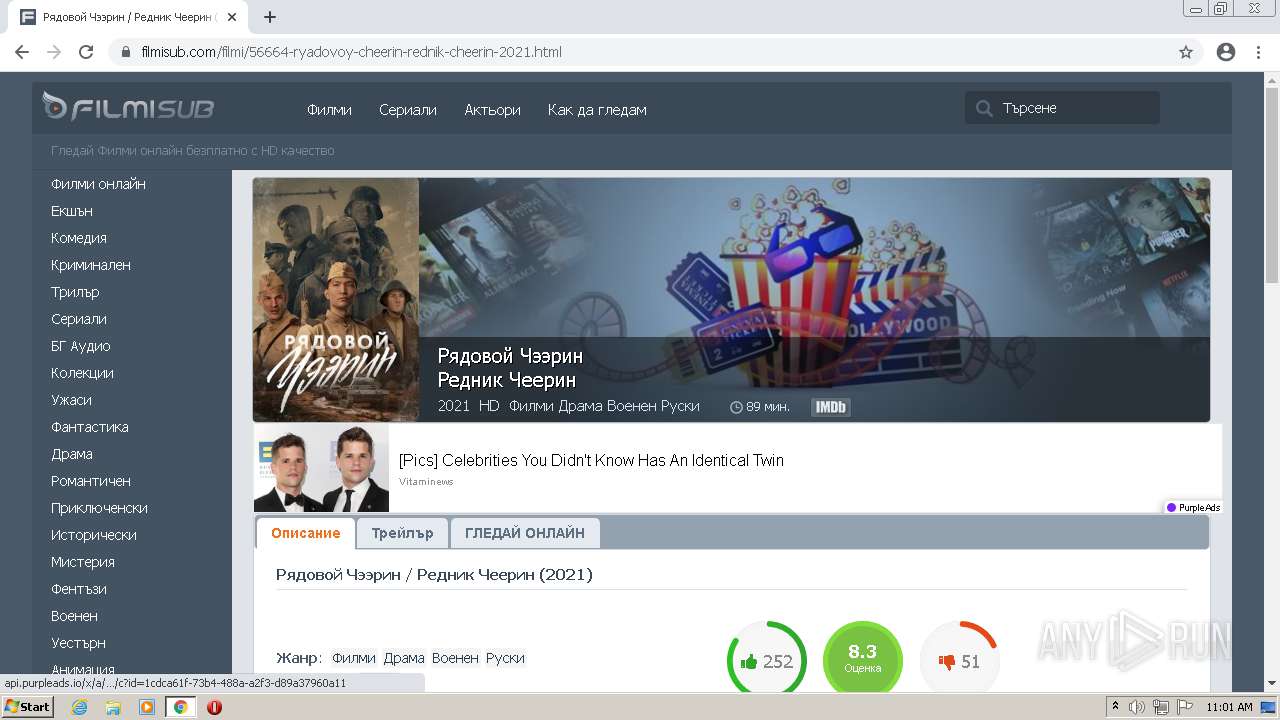1280x720 pixels.
Task: Open the Фентъзи category
Action: tap(79, 589)
